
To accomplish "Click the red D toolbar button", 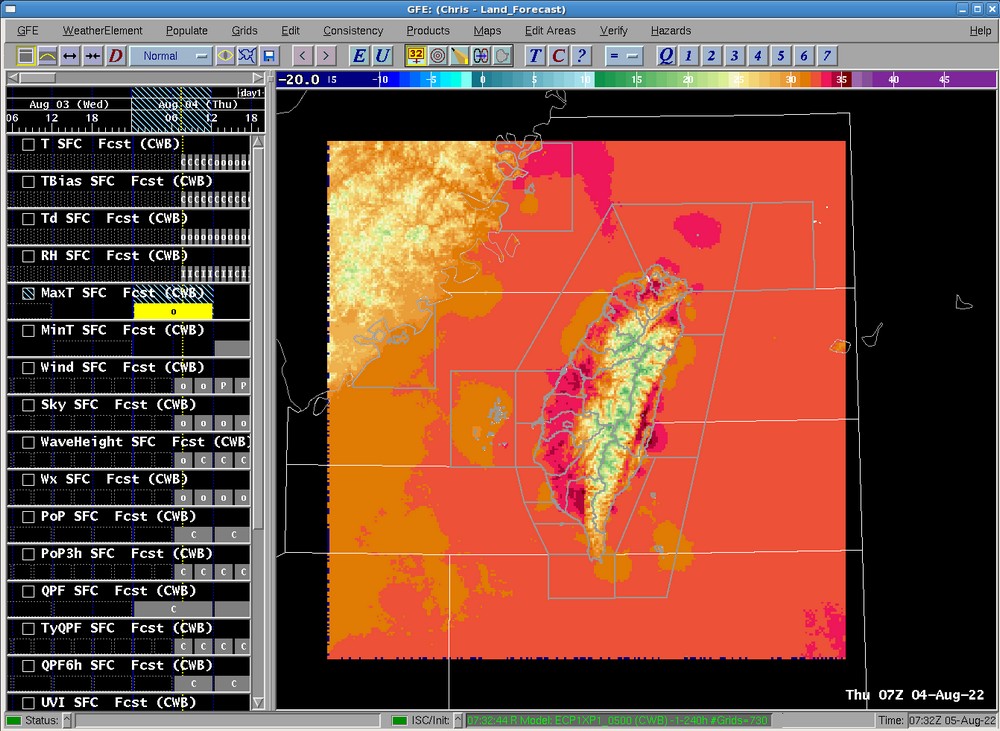I will click(115, 56).
